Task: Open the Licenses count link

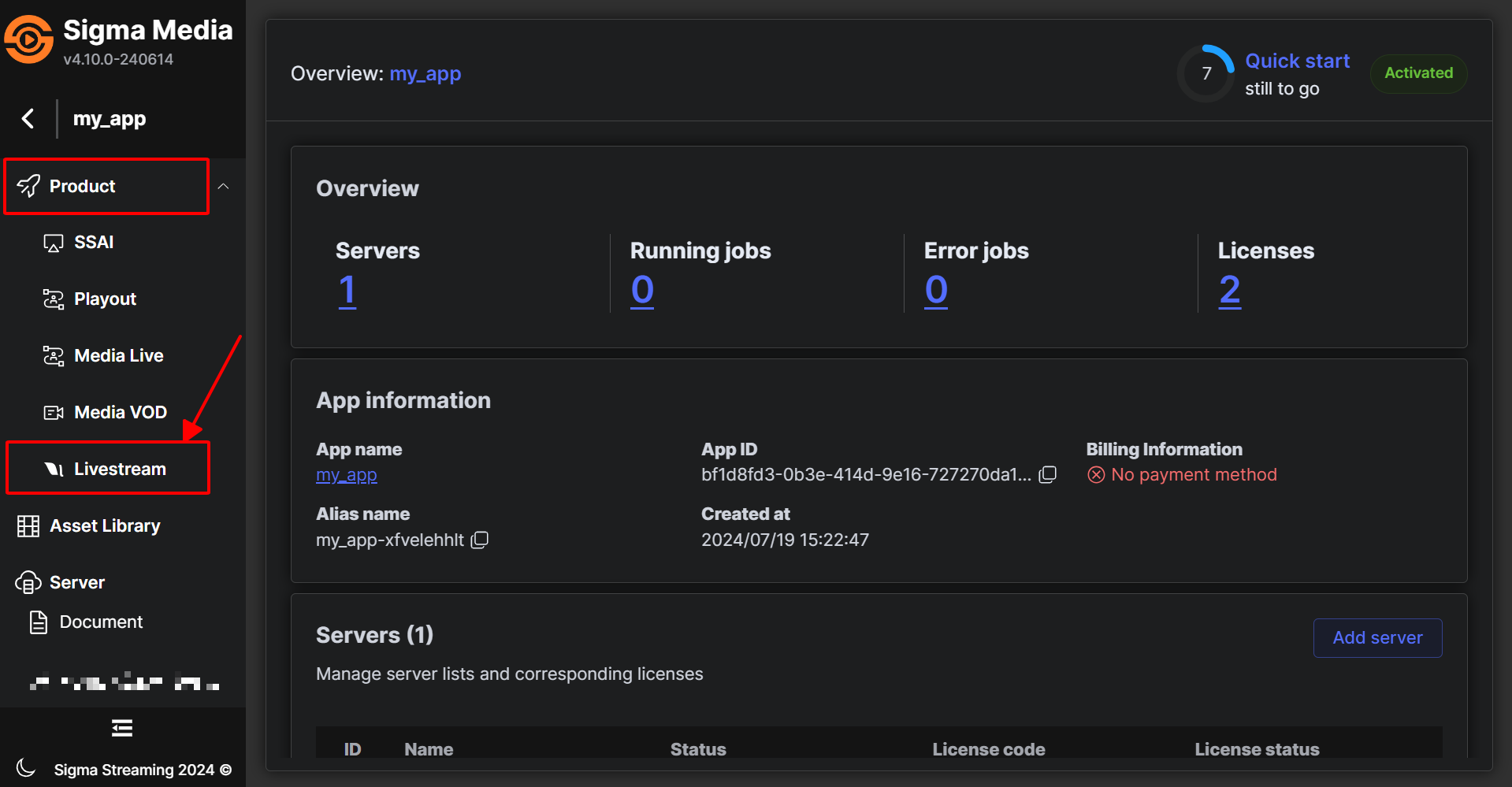Action: [1229, 291]
